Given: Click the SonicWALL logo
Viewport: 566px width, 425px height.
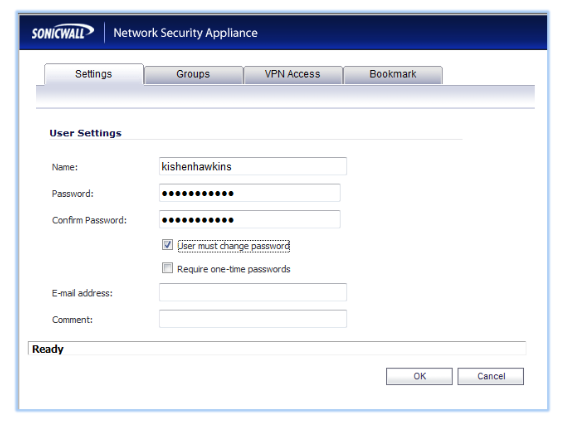Looking at the screenshot, I should point(63,32).
